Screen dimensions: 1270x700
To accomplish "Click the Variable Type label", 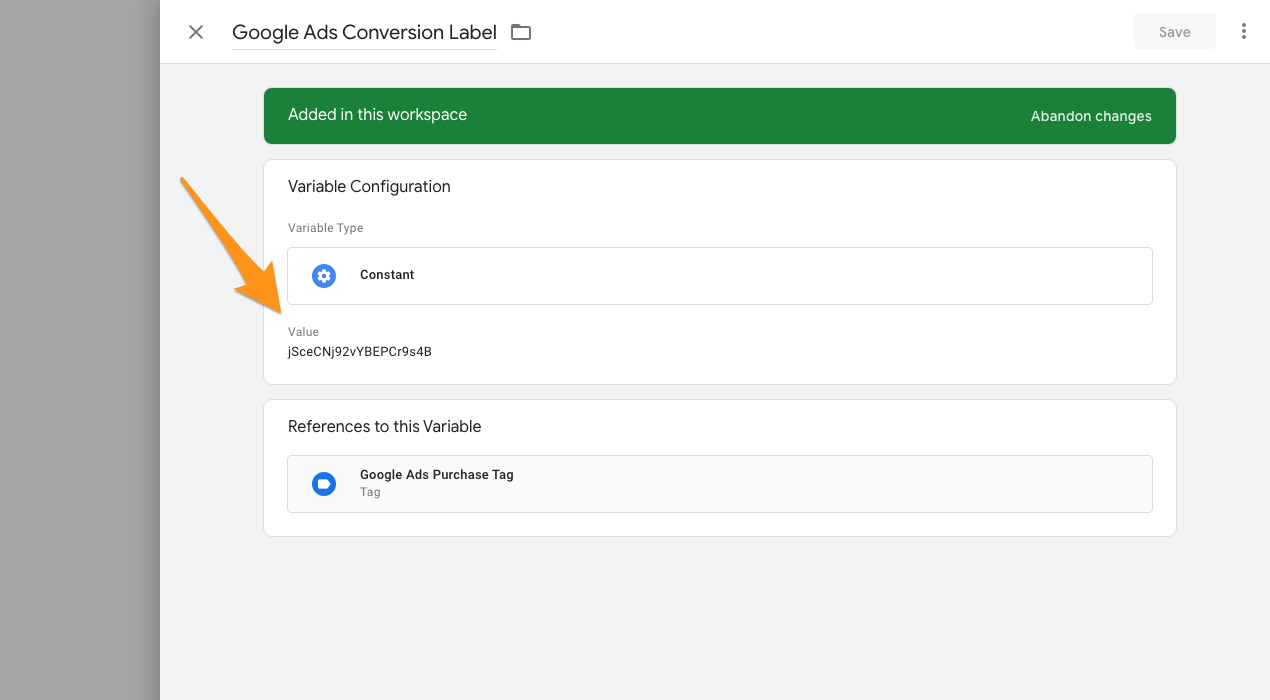I will click(x=326, y=228).
